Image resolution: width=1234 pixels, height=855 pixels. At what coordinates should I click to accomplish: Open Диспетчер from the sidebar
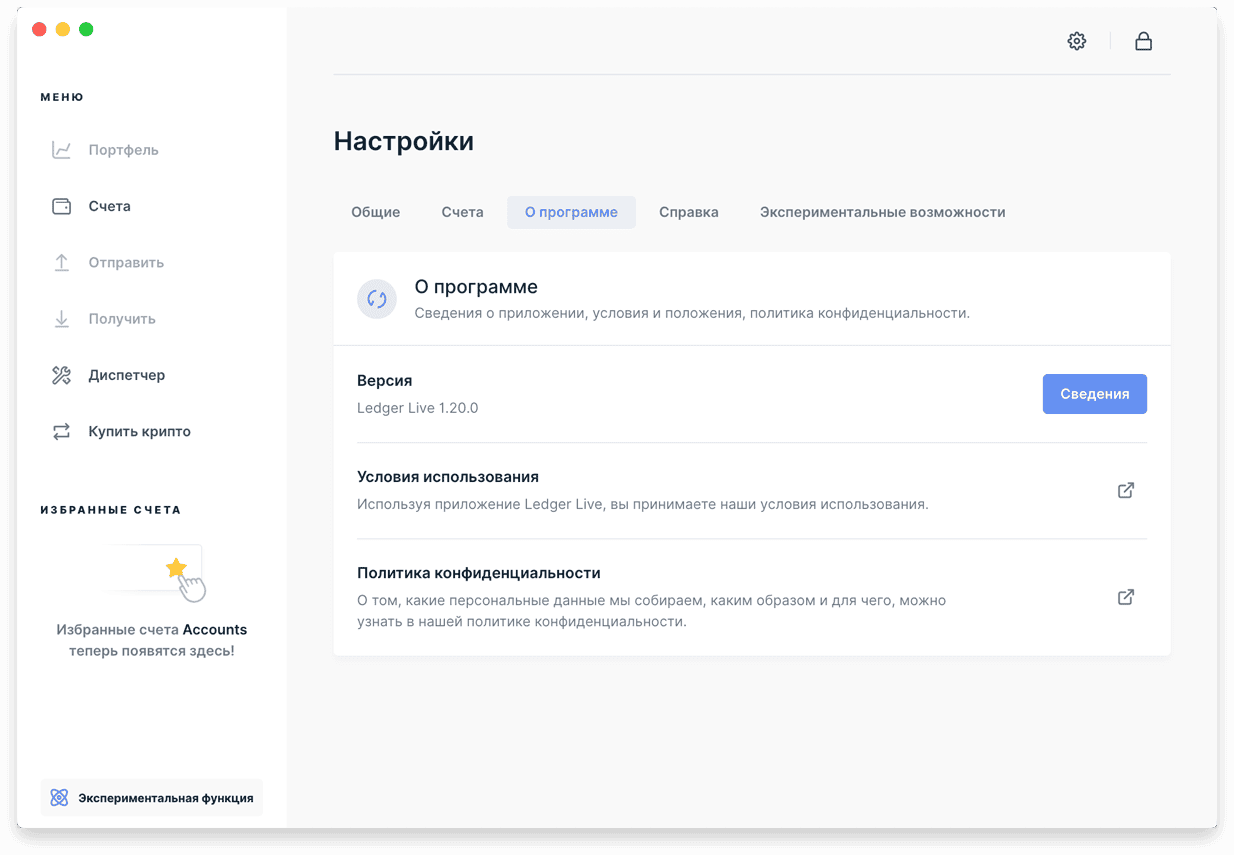[x=127, y=375]
